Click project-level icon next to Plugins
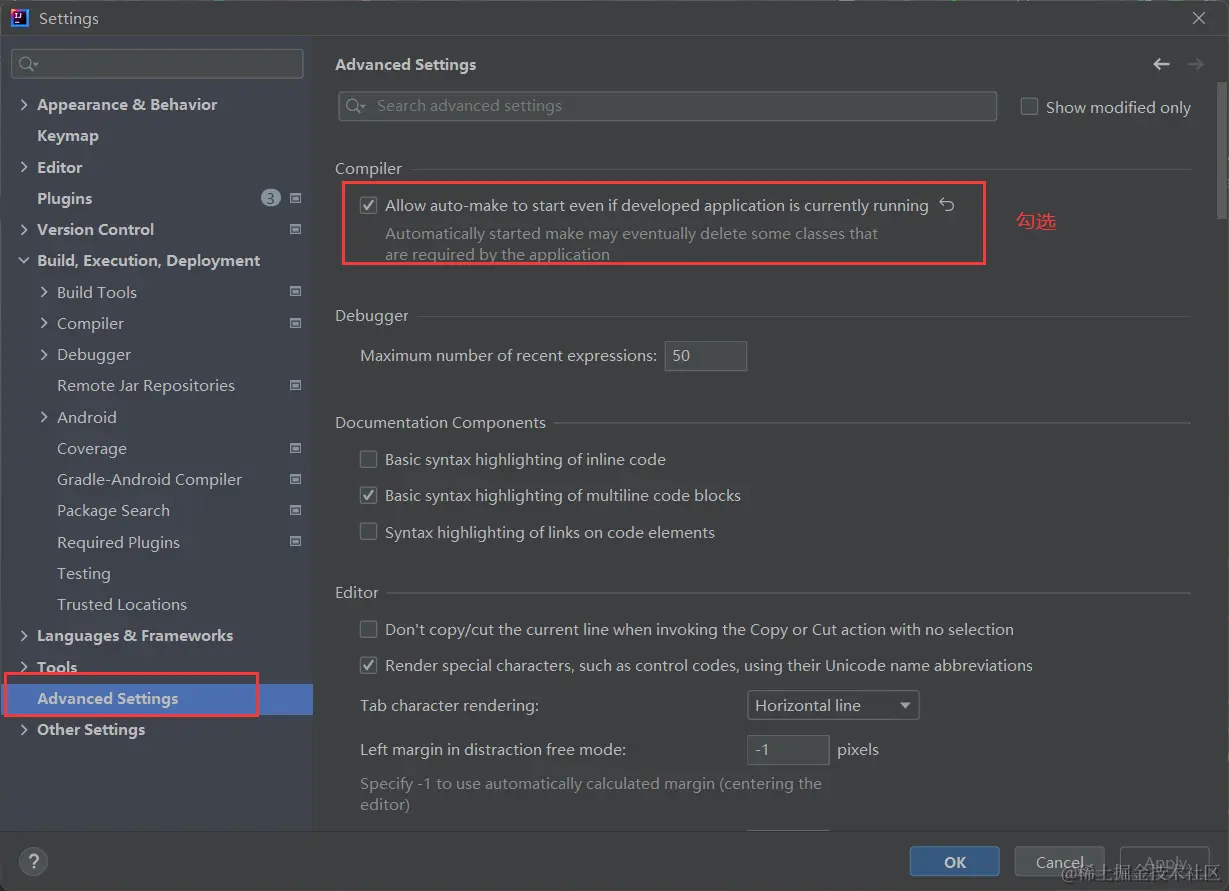1229x891 pixels. point(295,198)
